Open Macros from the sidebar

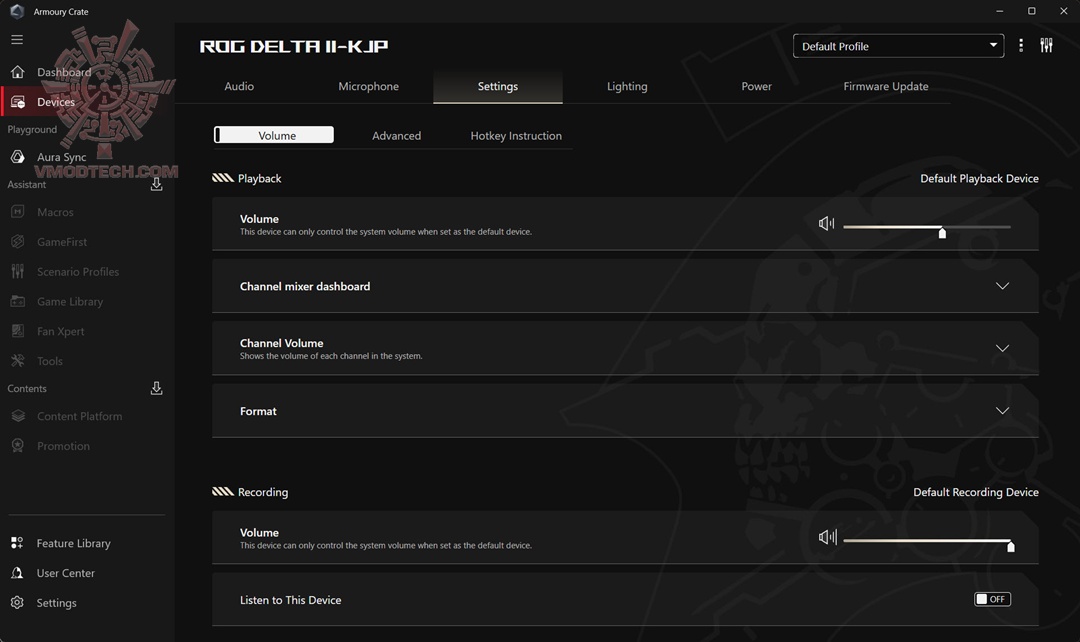55,212
